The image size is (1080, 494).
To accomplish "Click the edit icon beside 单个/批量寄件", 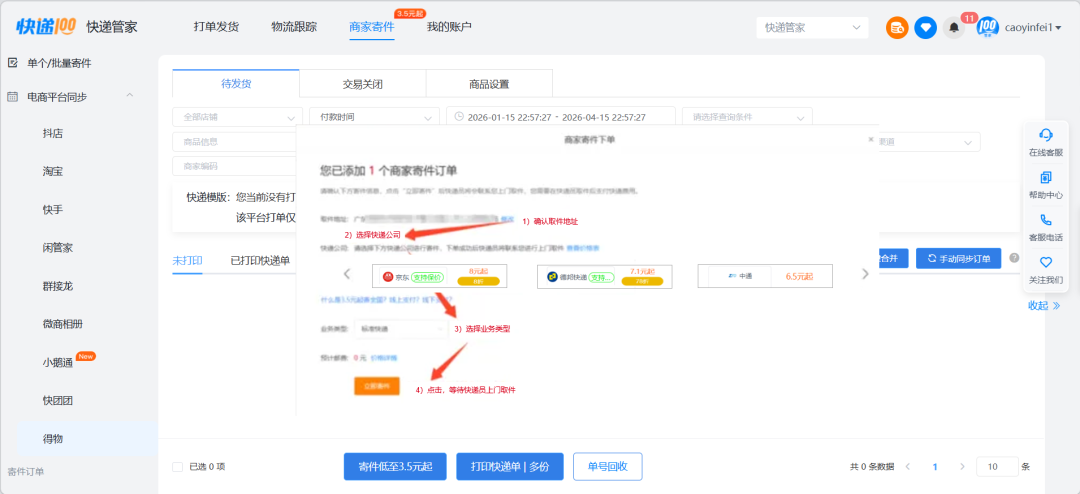I will 12,63.
